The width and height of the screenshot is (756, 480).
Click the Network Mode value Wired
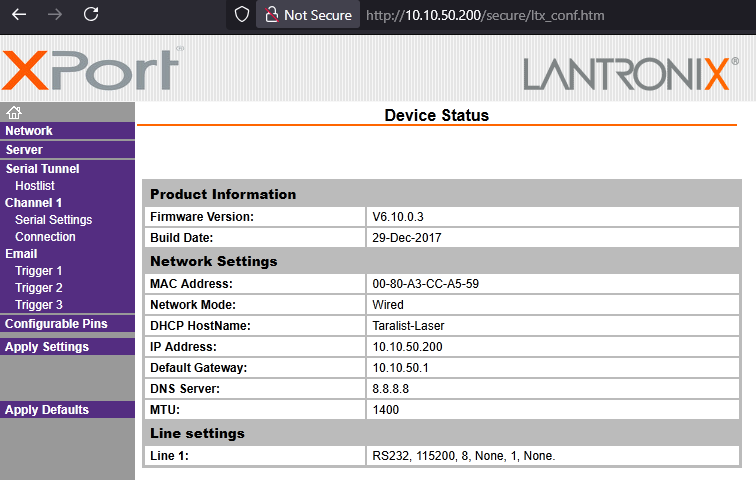tap(388, 305)
